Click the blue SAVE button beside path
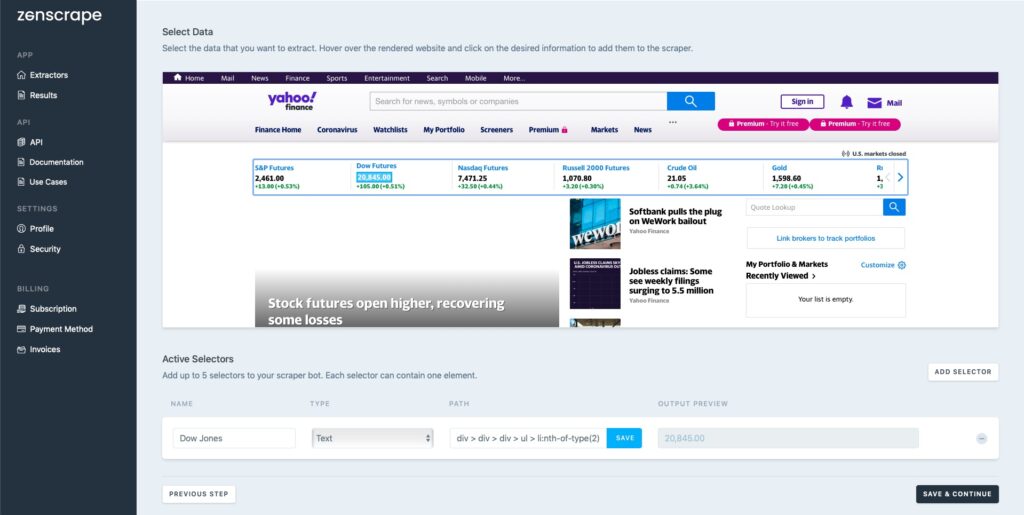1024x515 pixels. (624, 438)
